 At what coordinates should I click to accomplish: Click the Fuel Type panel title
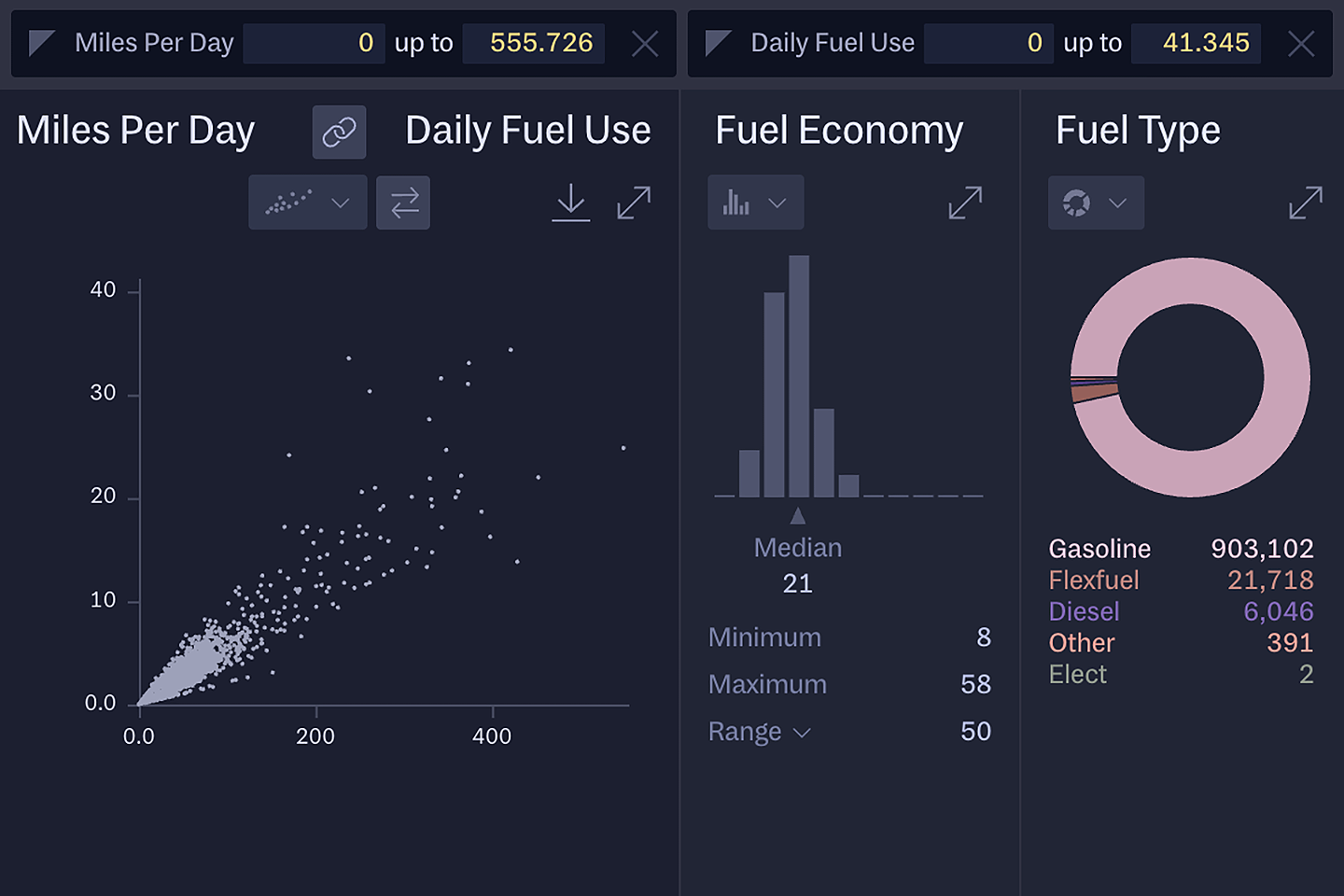(x=1138, y=131)
